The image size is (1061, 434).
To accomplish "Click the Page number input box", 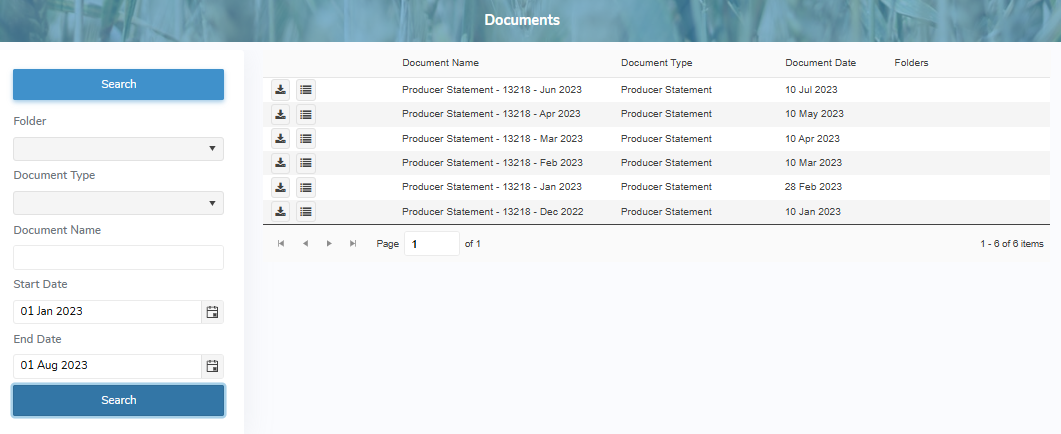I will (x=431, y=244).
